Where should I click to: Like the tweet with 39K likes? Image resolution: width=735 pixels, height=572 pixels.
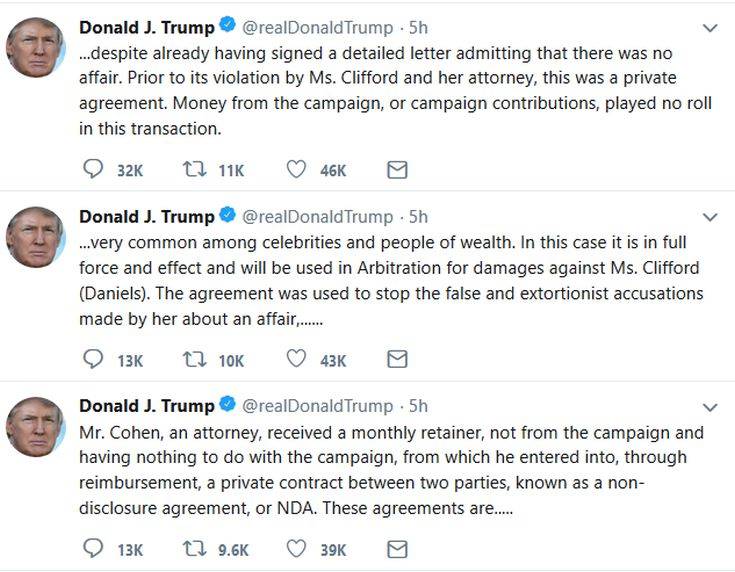(296, 549)
